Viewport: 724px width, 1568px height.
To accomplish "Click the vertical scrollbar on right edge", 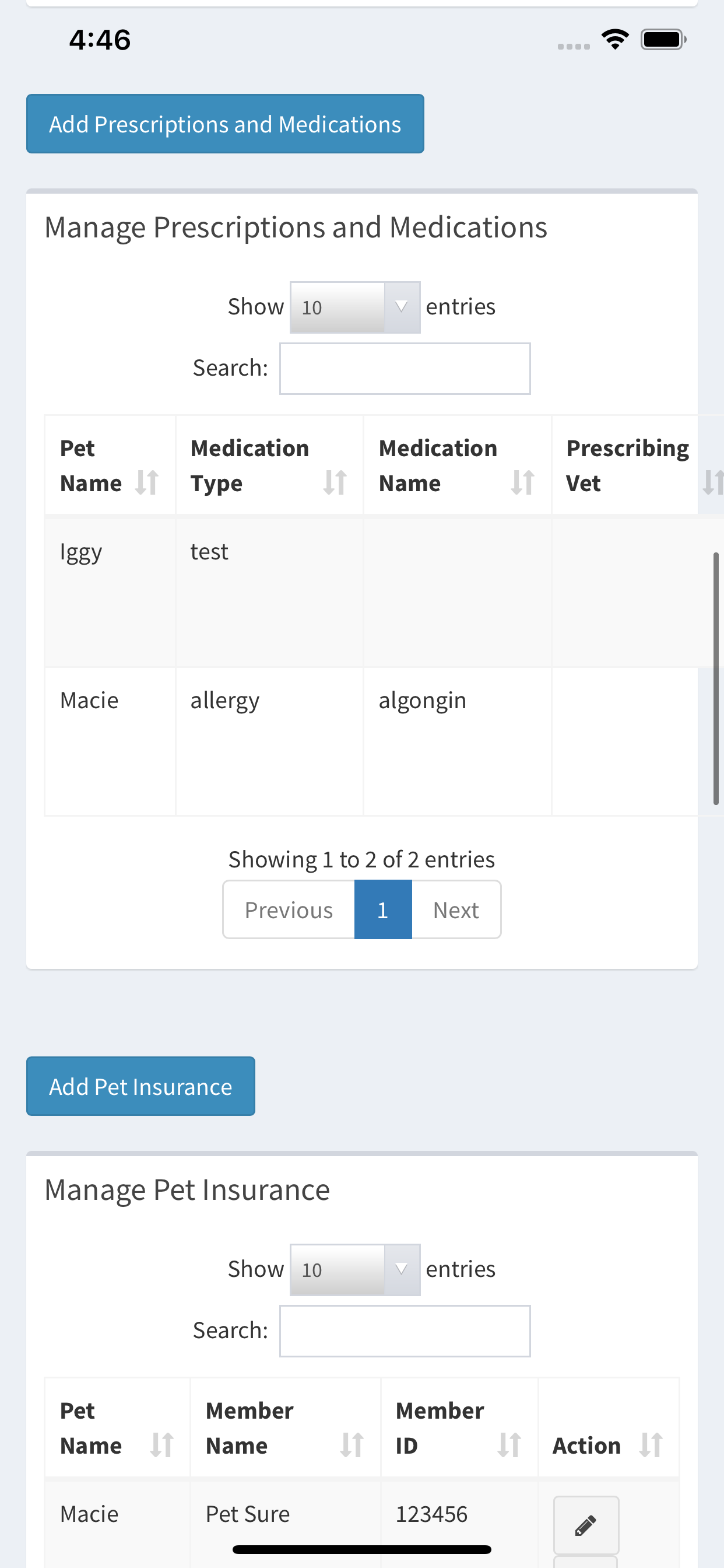I will coord(716,678).
